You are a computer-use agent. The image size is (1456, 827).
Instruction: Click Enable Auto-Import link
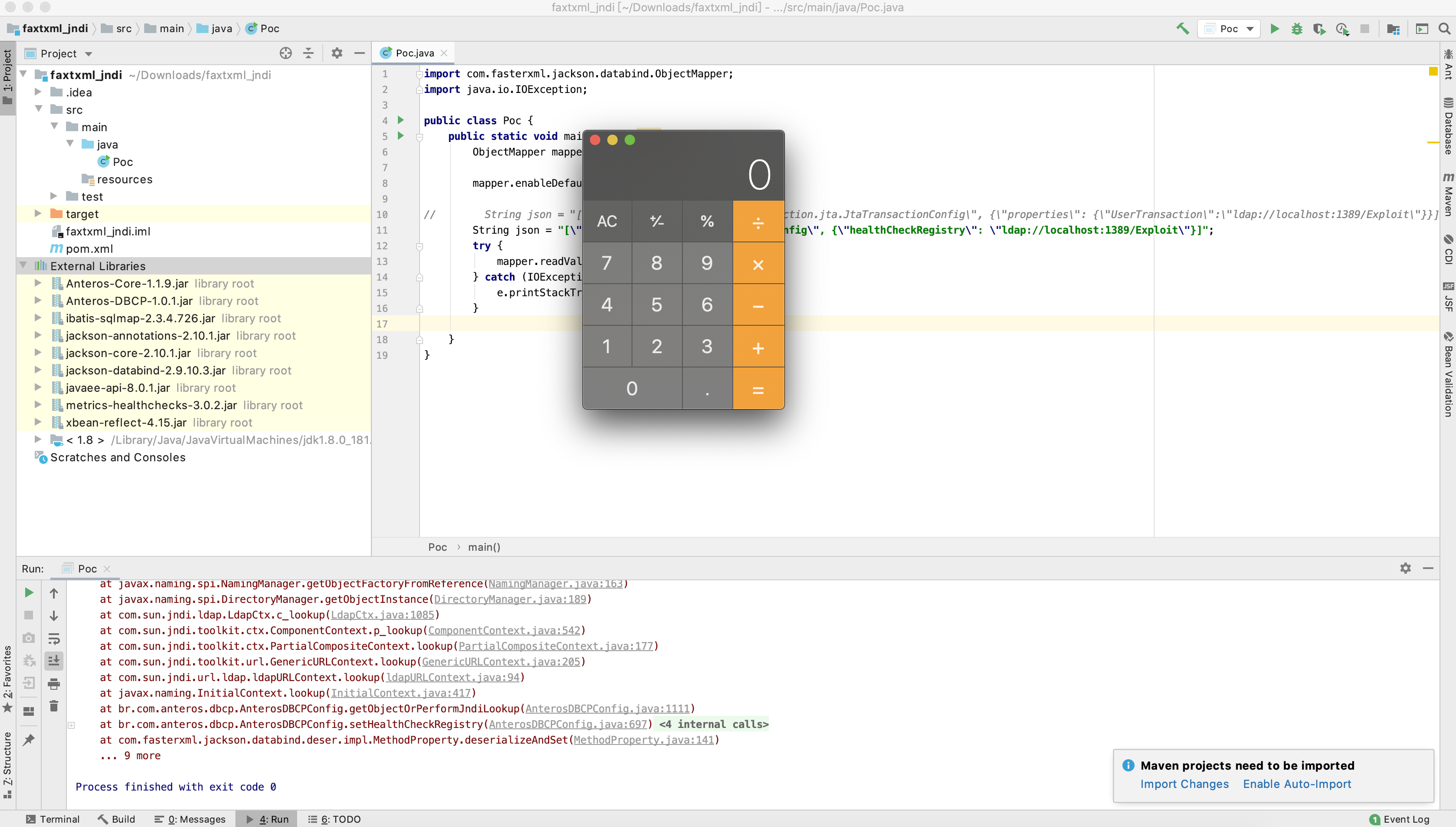coord(1297,784)
